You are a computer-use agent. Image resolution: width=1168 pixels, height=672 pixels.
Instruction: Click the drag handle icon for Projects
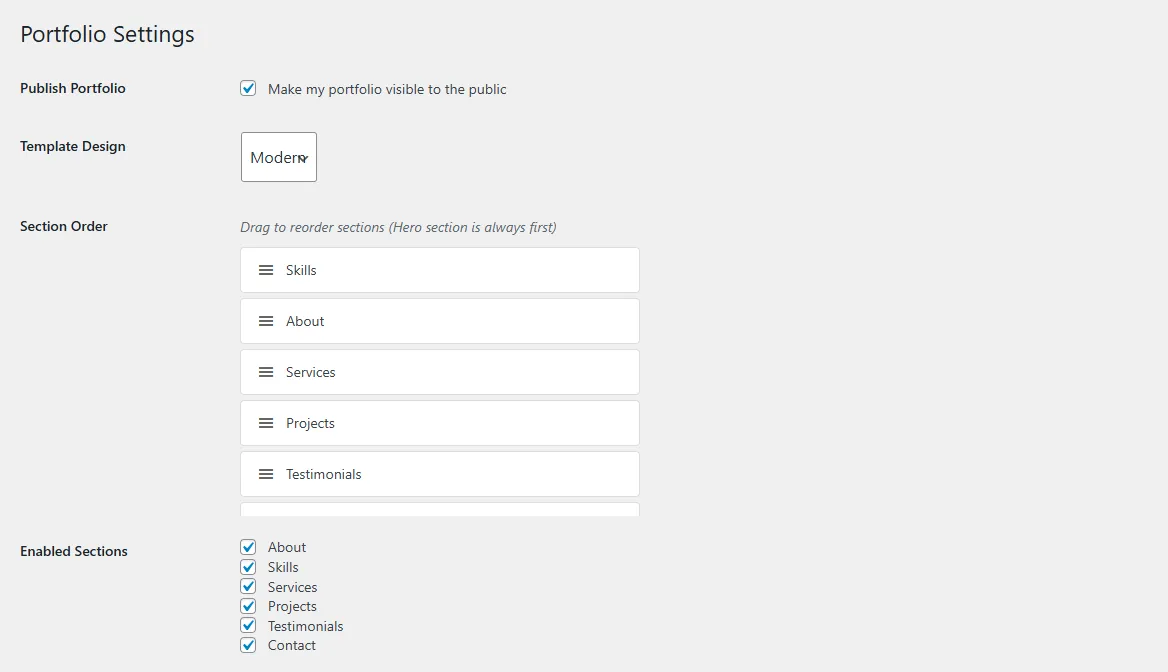coord(266,423)
